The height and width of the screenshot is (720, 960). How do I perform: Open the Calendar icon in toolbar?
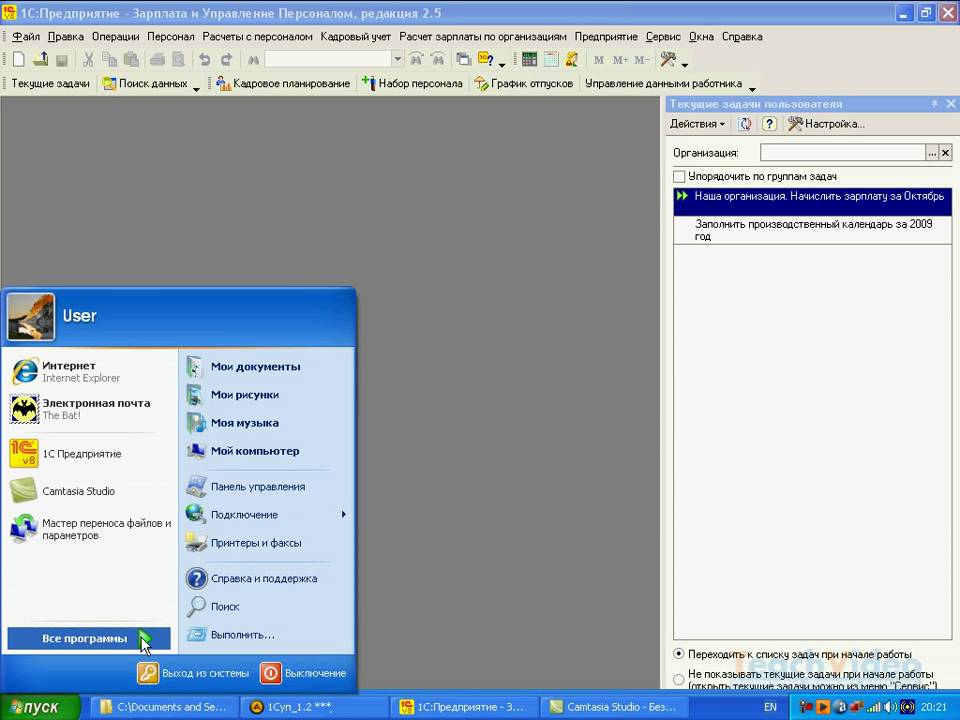551,59
